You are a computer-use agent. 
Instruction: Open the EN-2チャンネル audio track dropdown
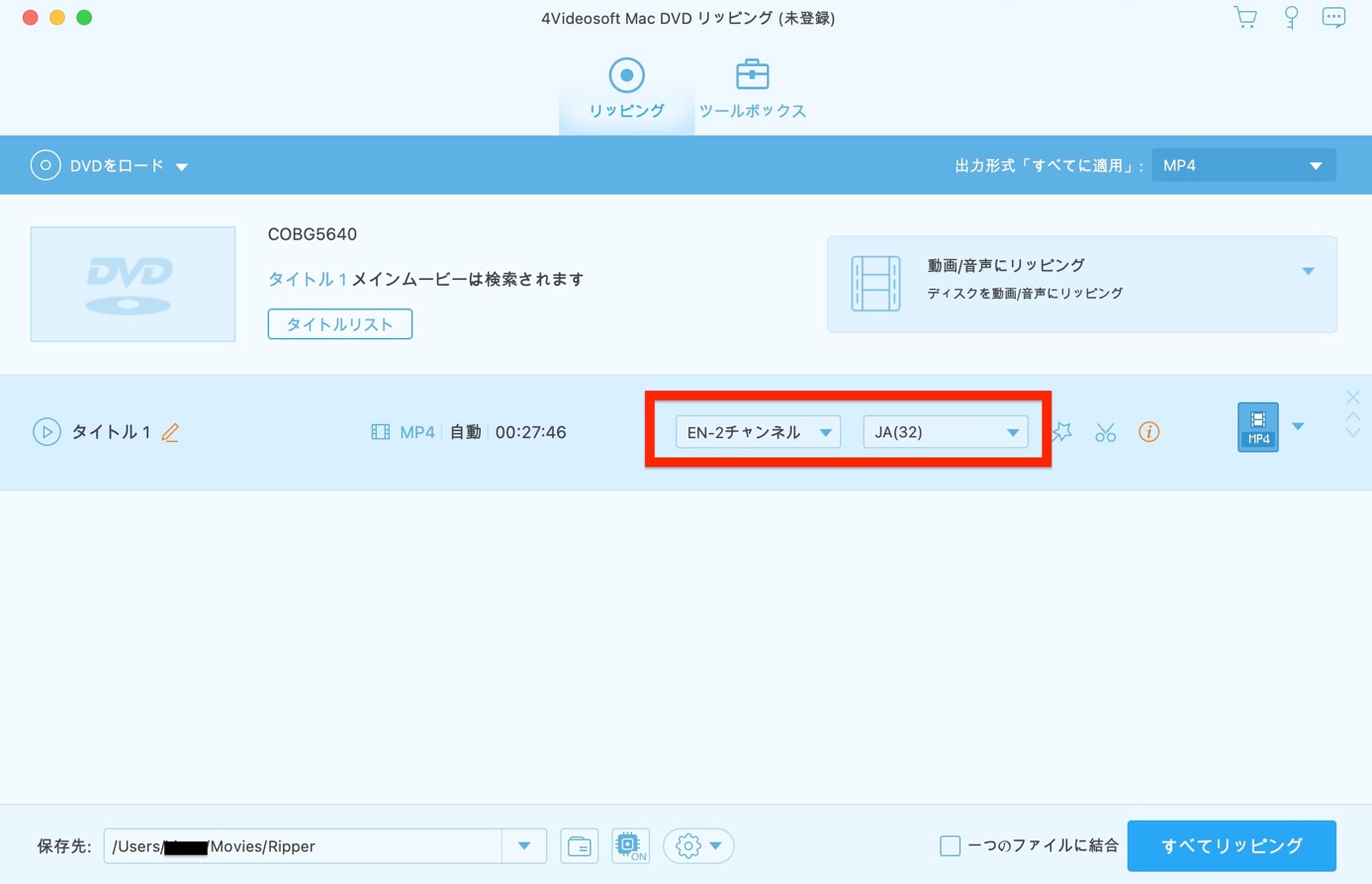click(758, 432)
